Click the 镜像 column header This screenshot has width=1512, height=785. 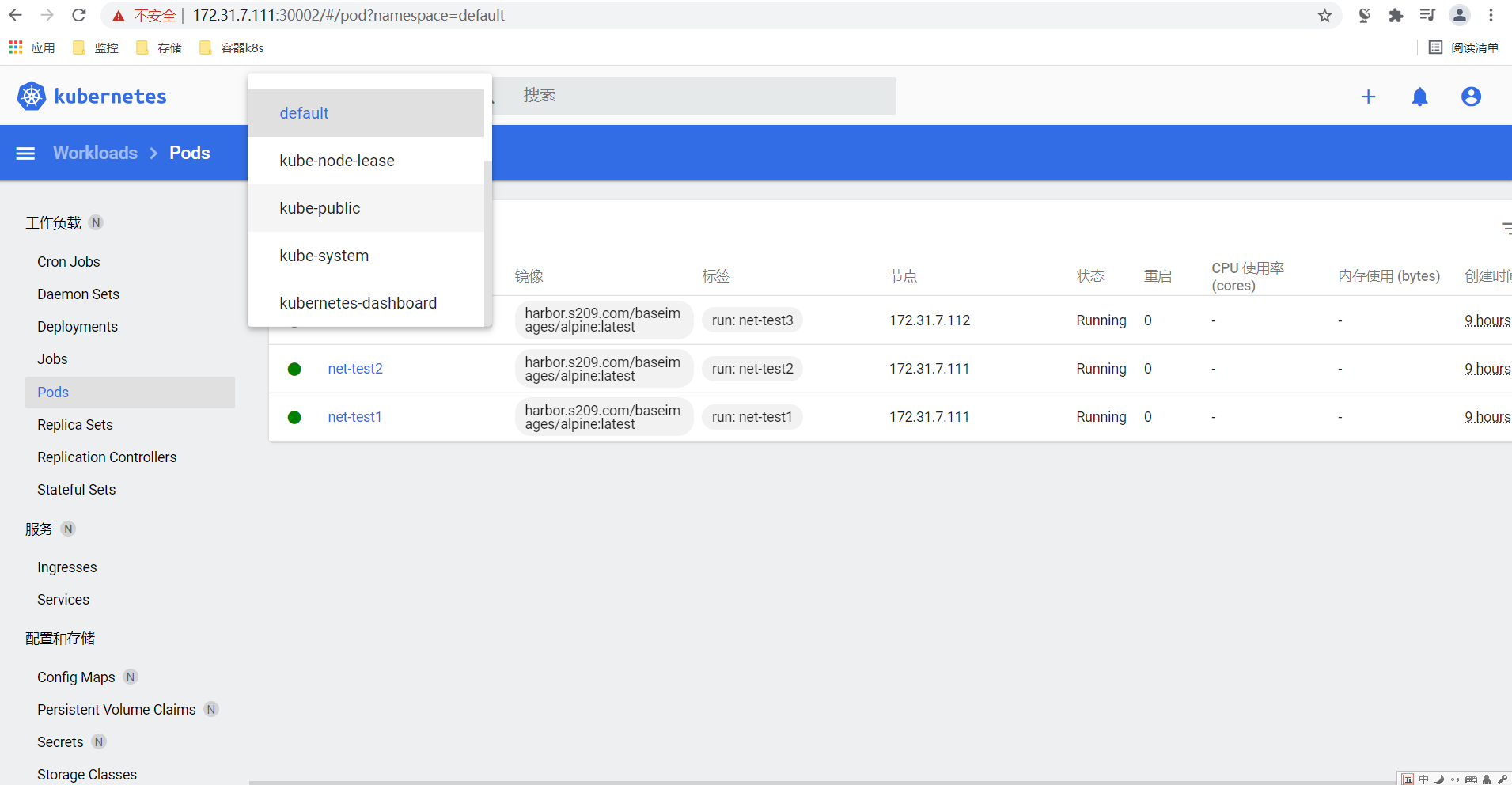tap(529, 276)
